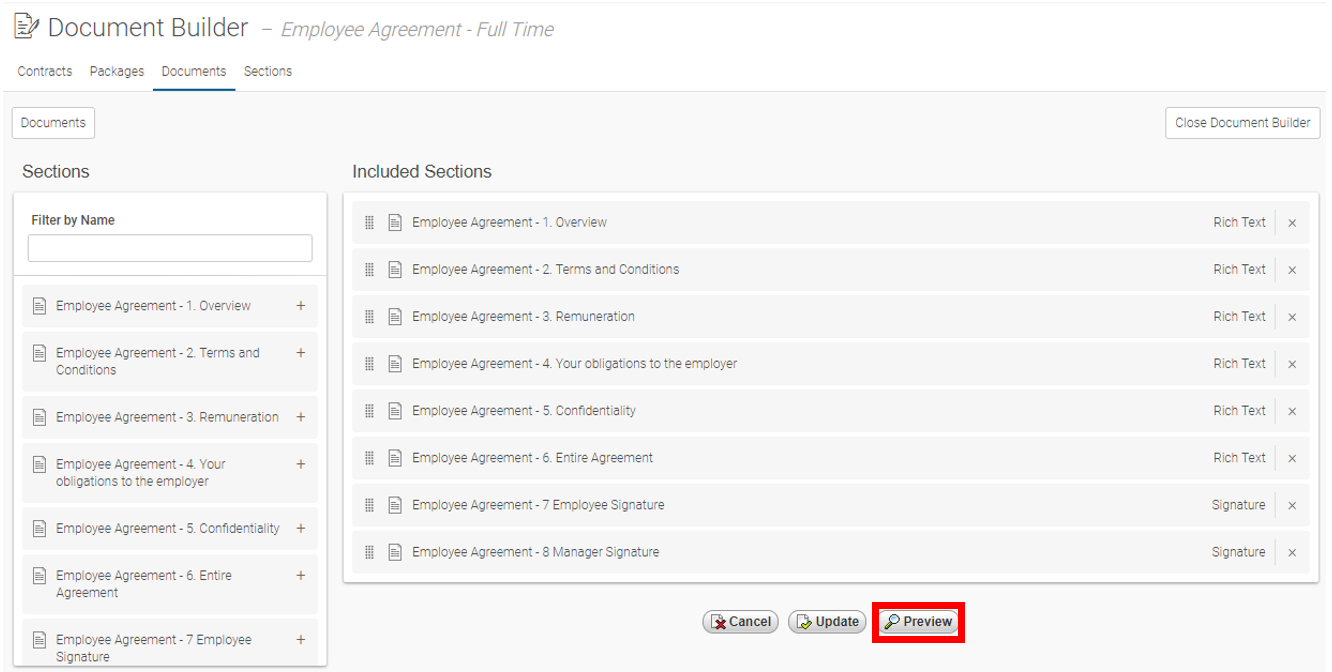Remove included Remuneration section
The image size is (1332, 672).
(1292, 317)
